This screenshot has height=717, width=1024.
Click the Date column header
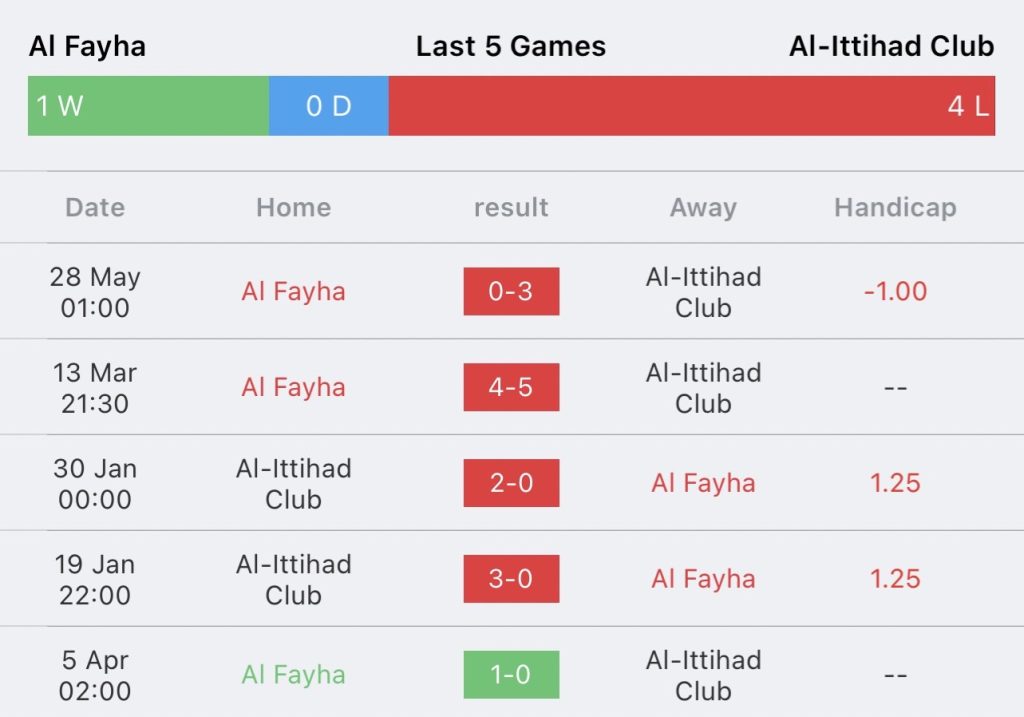(95, 208)
